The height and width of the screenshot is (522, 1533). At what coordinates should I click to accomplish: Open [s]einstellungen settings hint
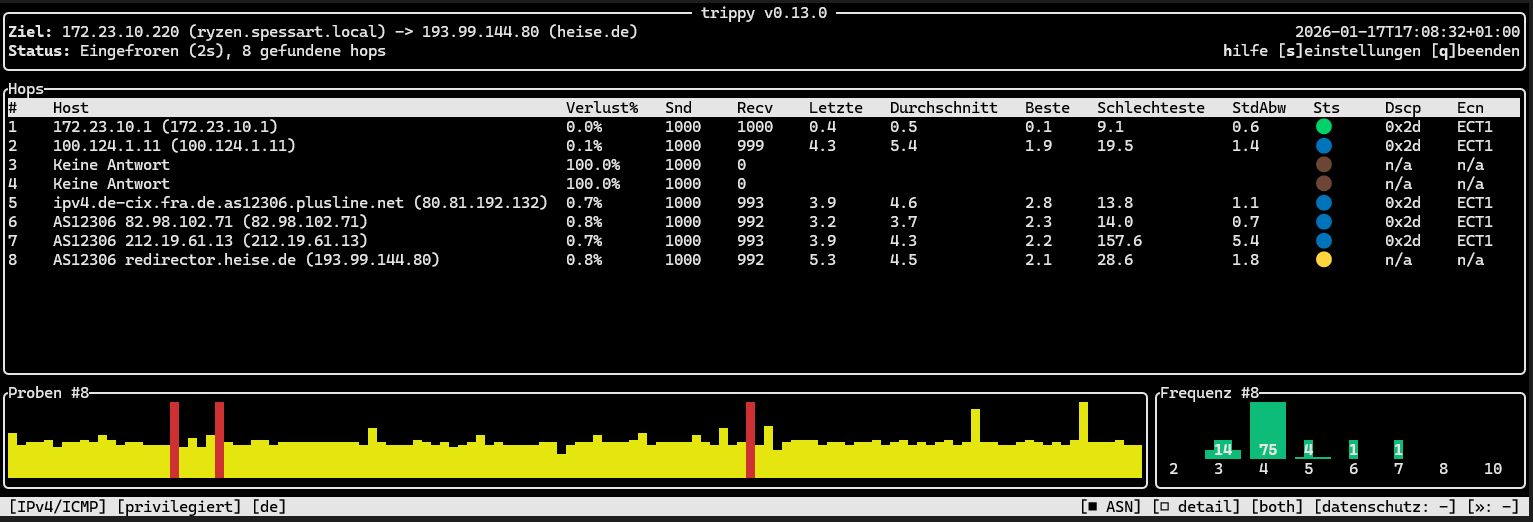1349,51
